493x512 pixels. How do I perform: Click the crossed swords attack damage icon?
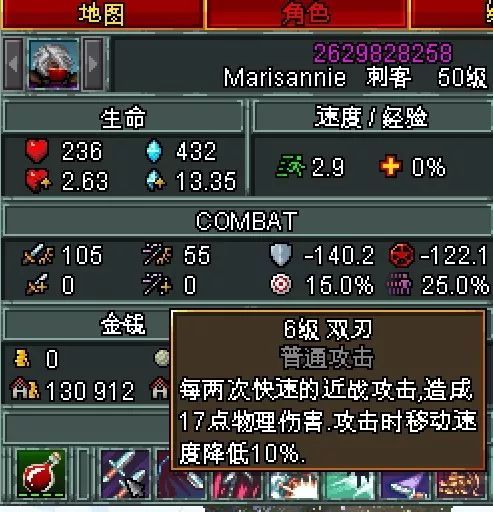[x=37, y=255]
